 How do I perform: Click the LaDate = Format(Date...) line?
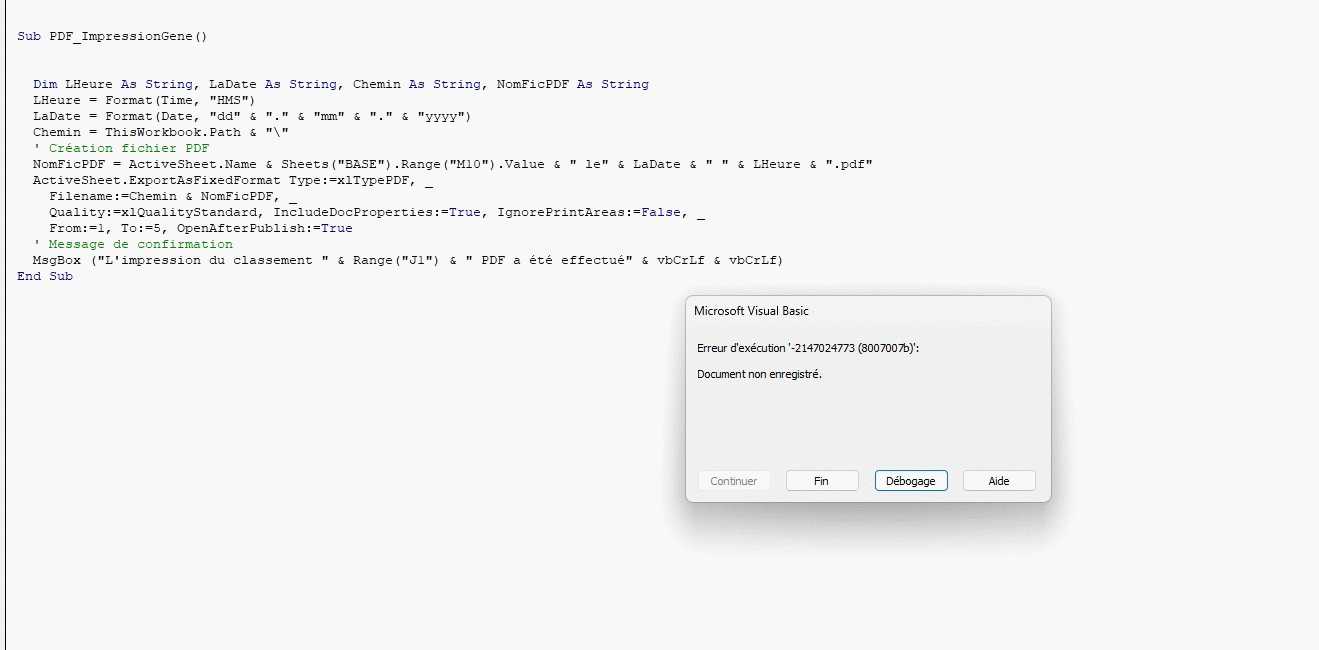(x=251, y=117)
